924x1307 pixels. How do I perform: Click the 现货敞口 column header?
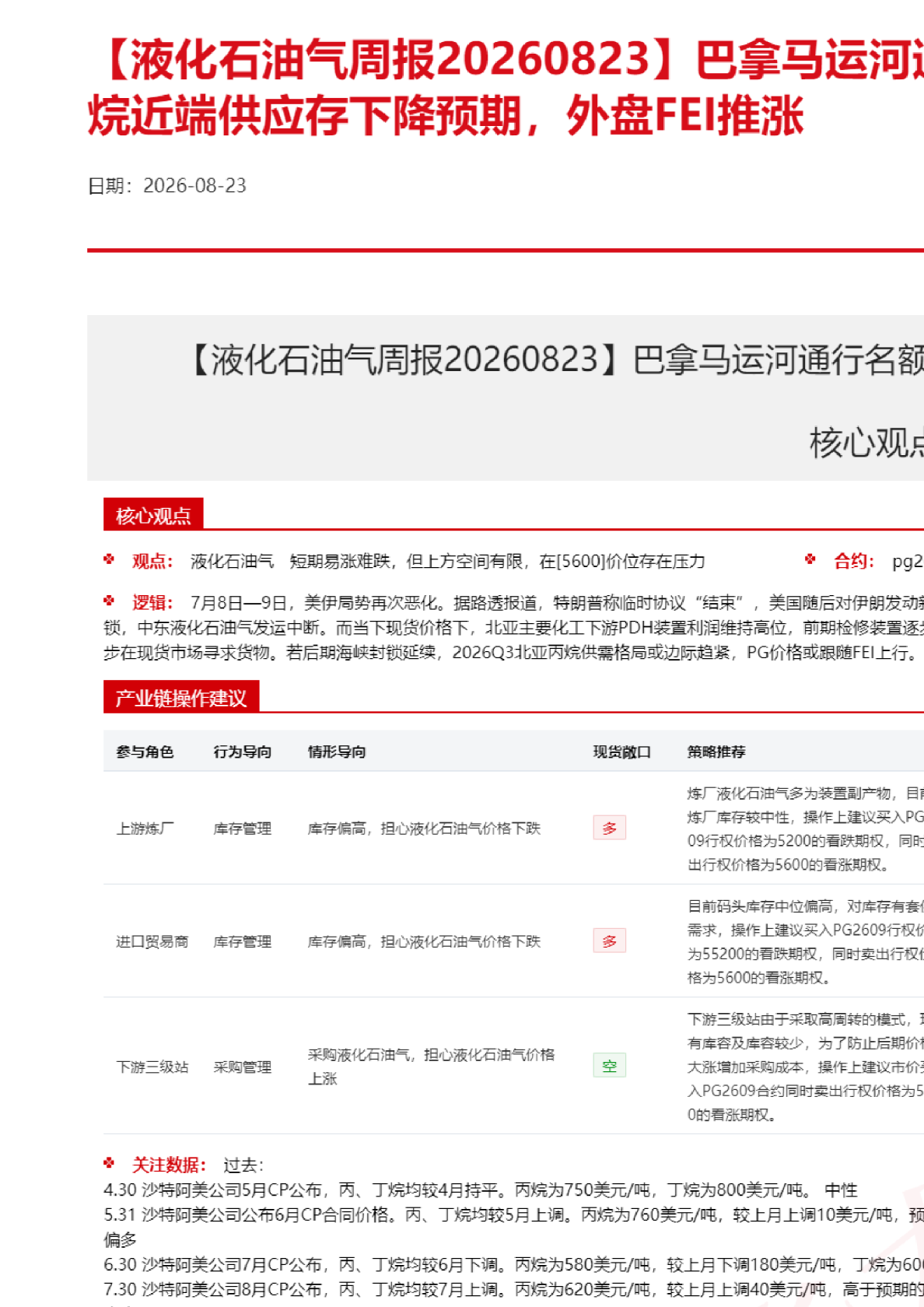(622, 752)
